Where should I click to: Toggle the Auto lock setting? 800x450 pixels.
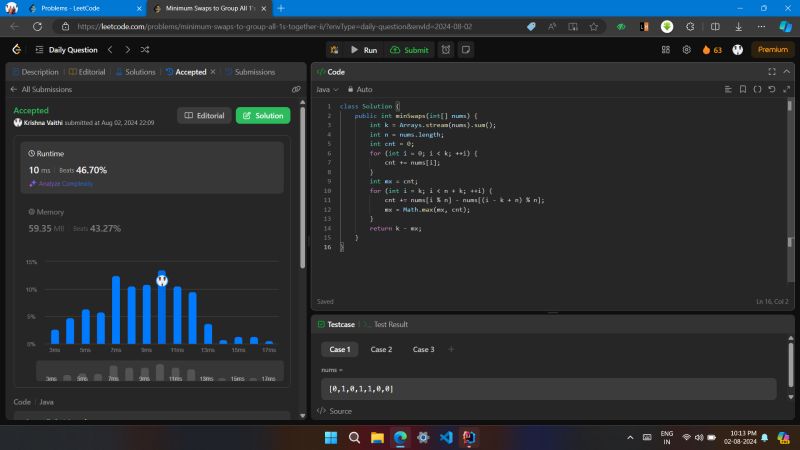(358, 89)
